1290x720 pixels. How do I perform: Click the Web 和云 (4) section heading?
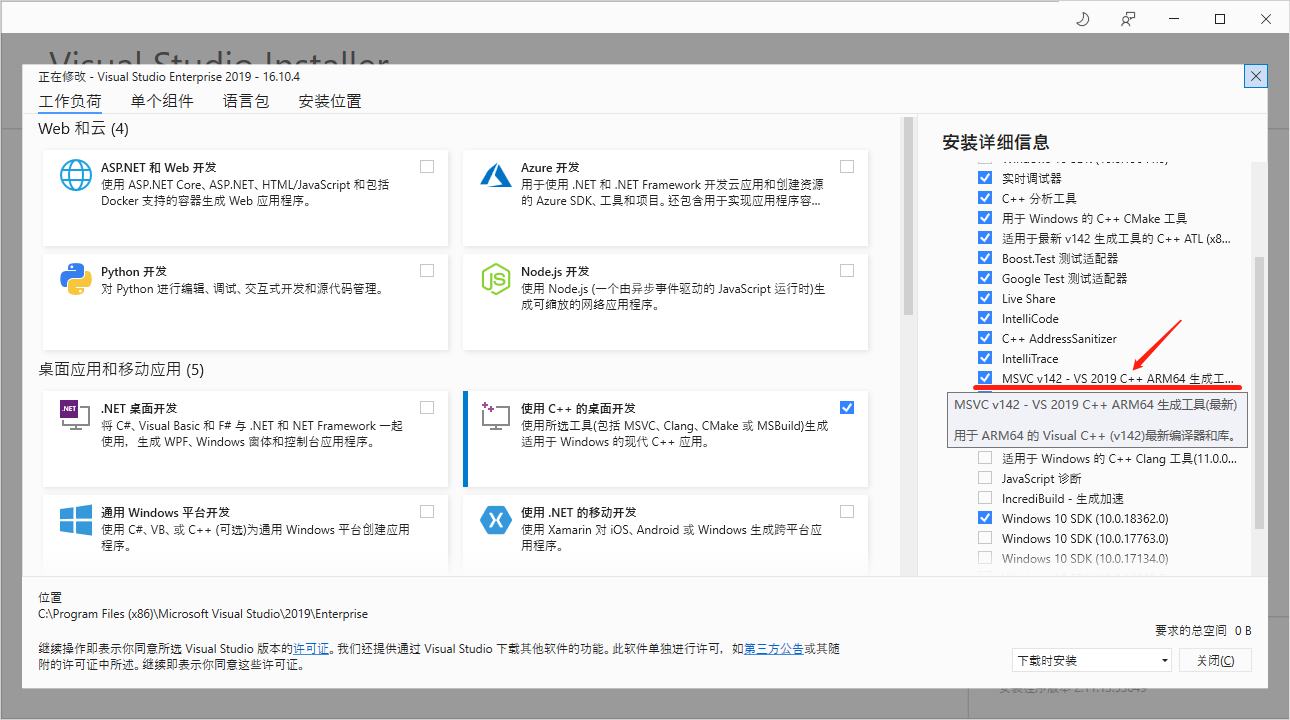[x=84, y=129]
